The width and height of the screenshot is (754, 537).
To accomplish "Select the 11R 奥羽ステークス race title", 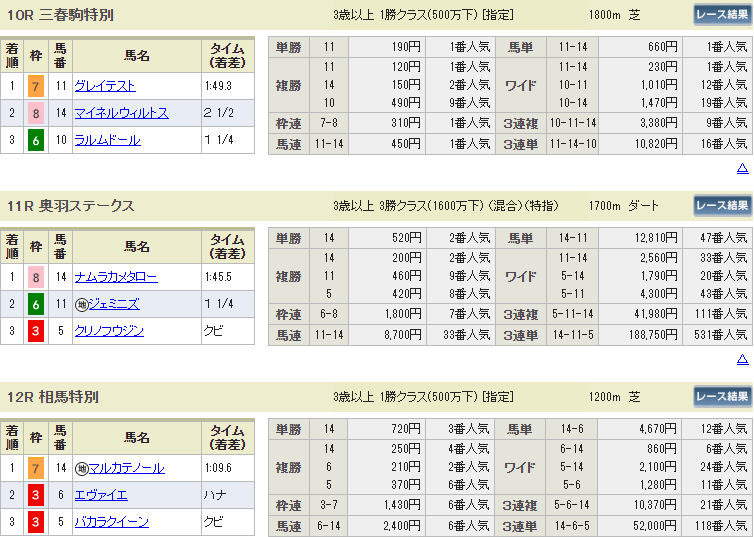I will point(71,206).
